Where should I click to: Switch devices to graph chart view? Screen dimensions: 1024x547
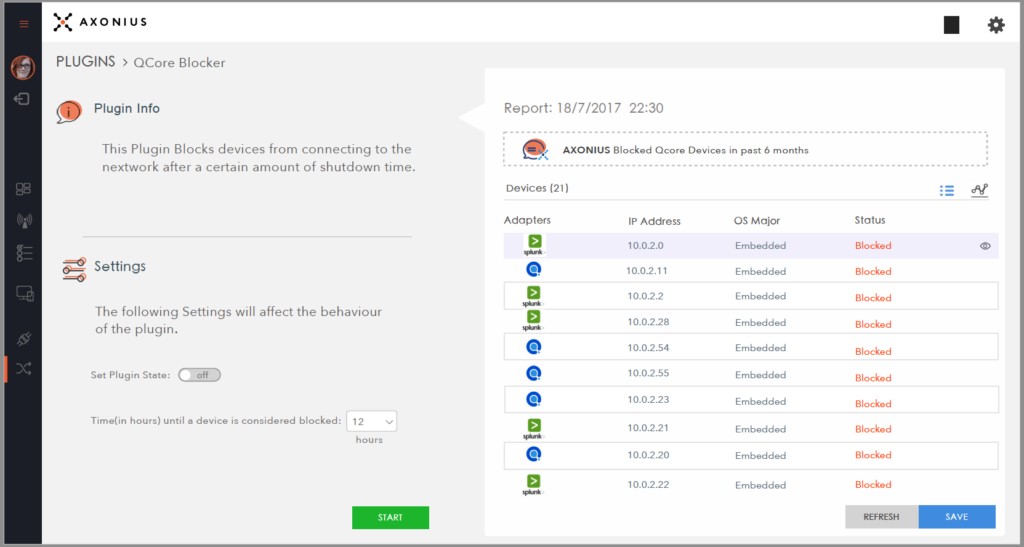coord(979,190)
